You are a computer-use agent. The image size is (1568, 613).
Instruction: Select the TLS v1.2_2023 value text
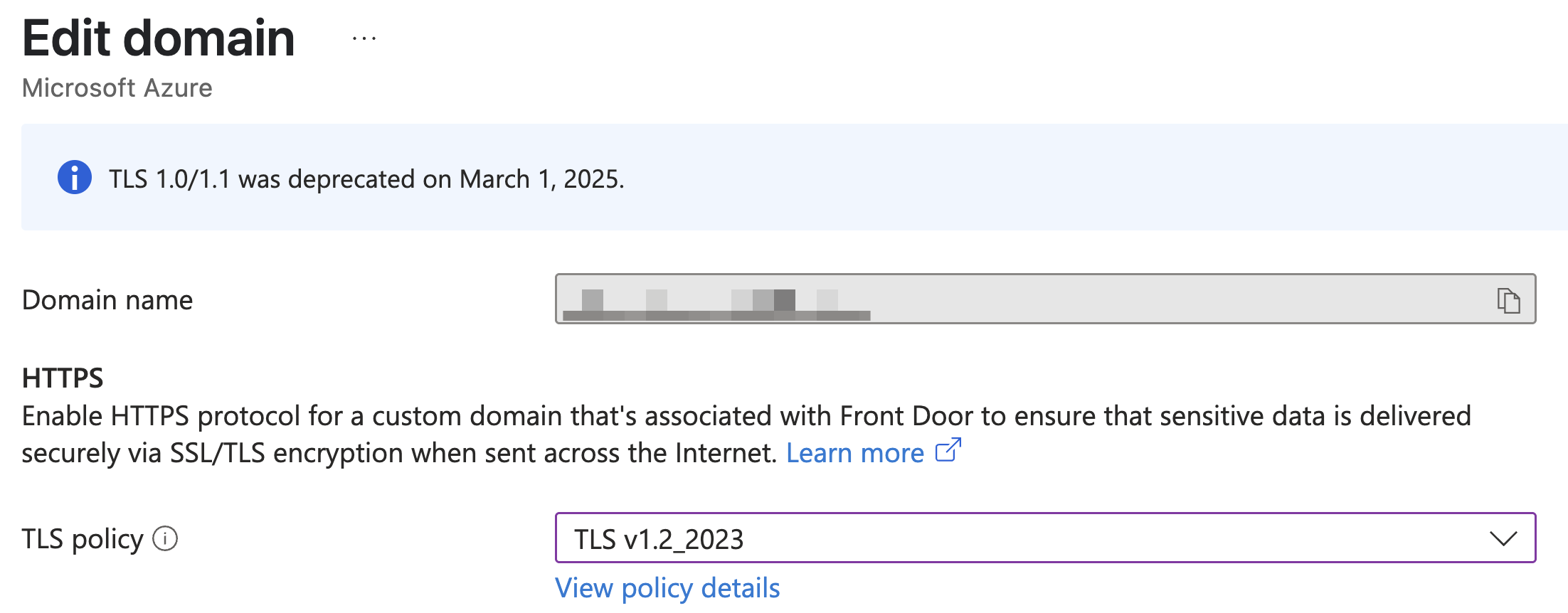tap(659, 540)
